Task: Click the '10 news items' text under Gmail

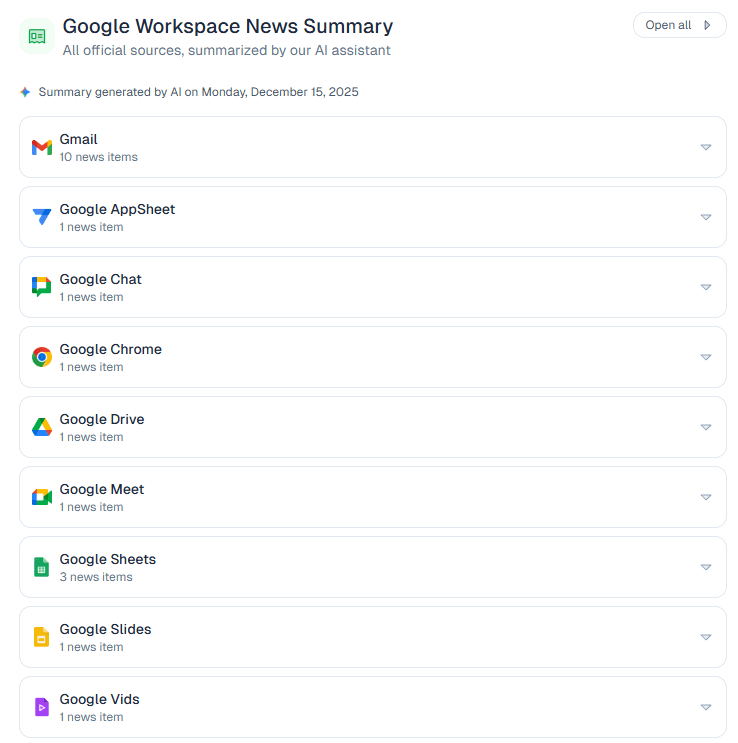Action: click(x=98, y=157)
